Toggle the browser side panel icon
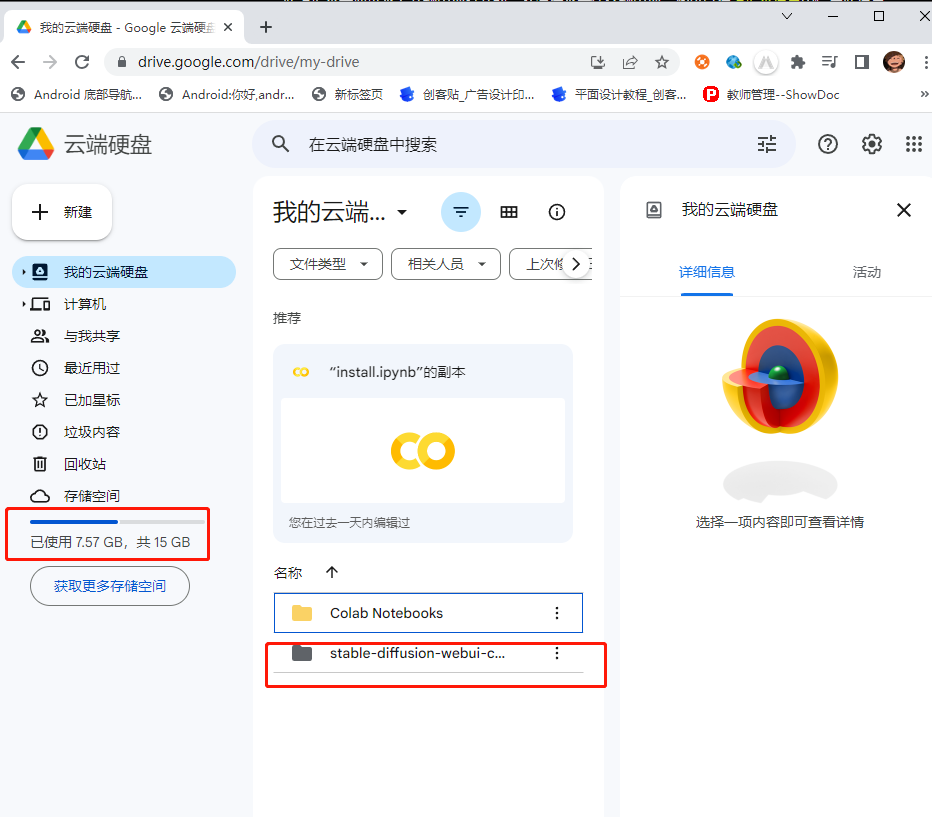The image size is (932, 817). click(x=861, y=62)
